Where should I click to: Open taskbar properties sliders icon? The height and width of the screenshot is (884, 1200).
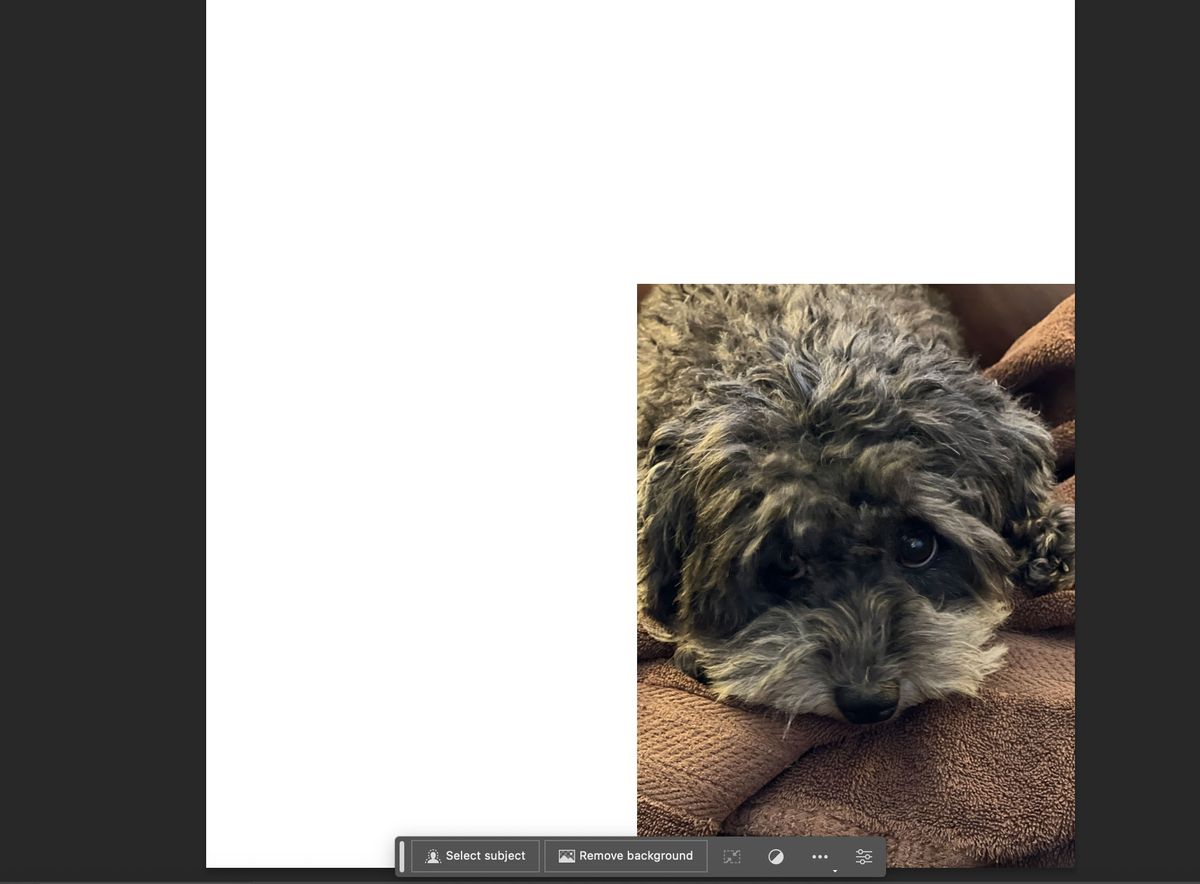pos(864,857)
